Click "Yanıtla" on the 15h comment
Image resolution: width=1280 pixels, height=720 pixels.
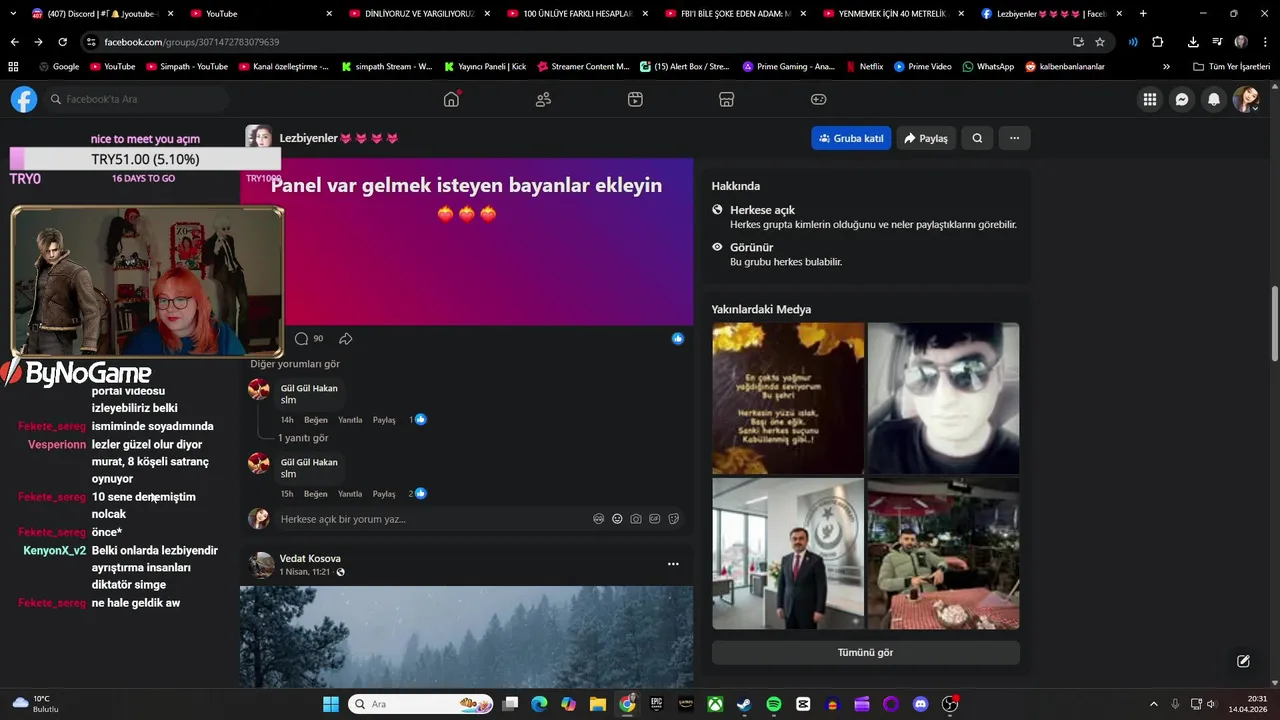point(350,494)
